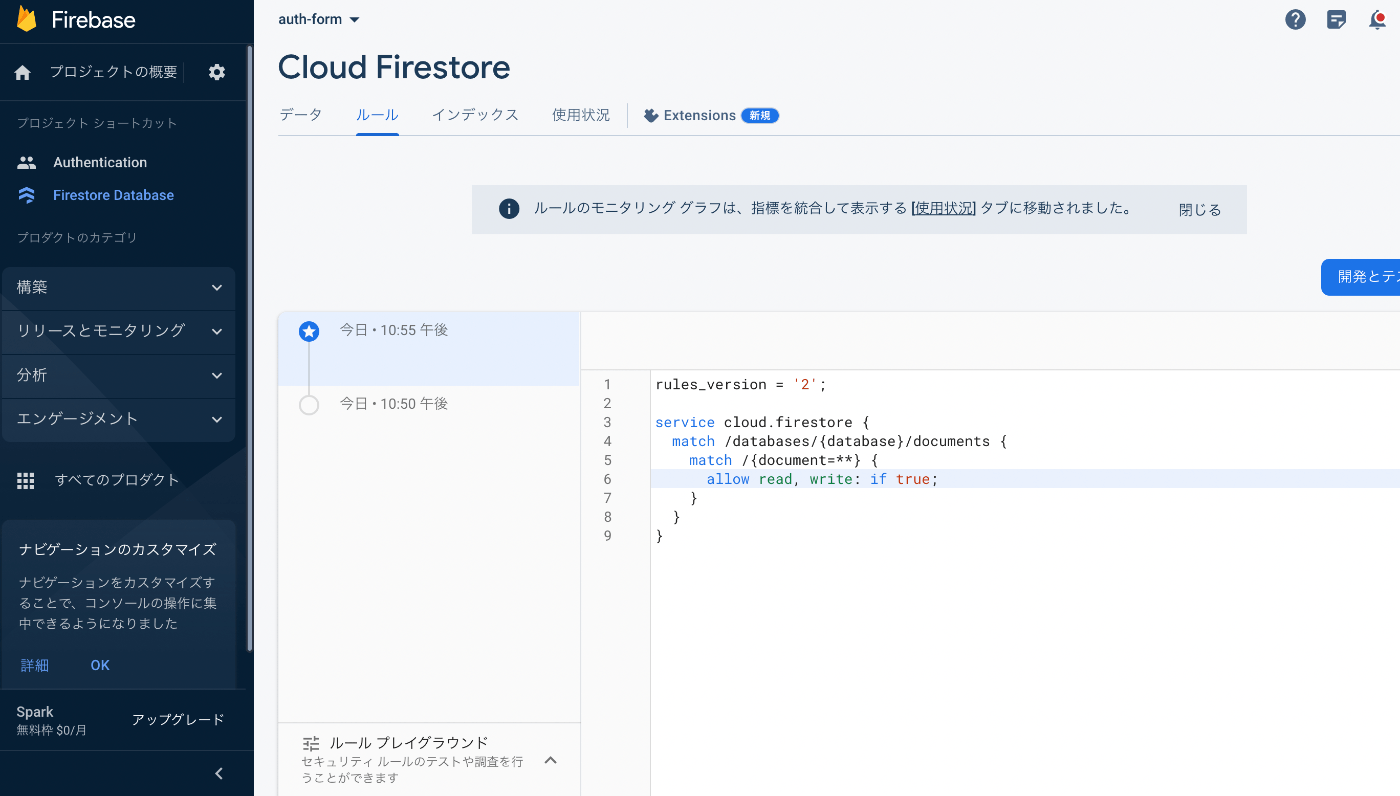Click the Firebase flame logo

27,20
